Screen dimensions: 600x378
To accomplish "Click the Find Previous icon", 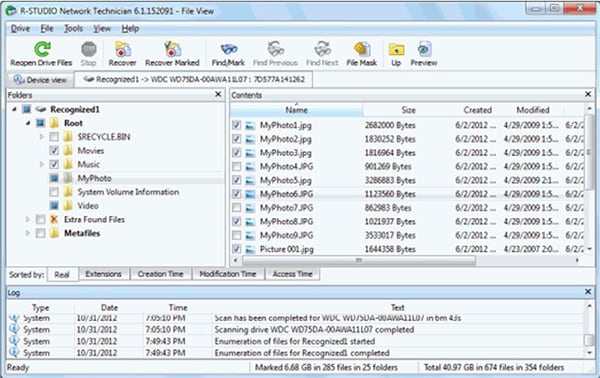I will [x=276, y=49].
